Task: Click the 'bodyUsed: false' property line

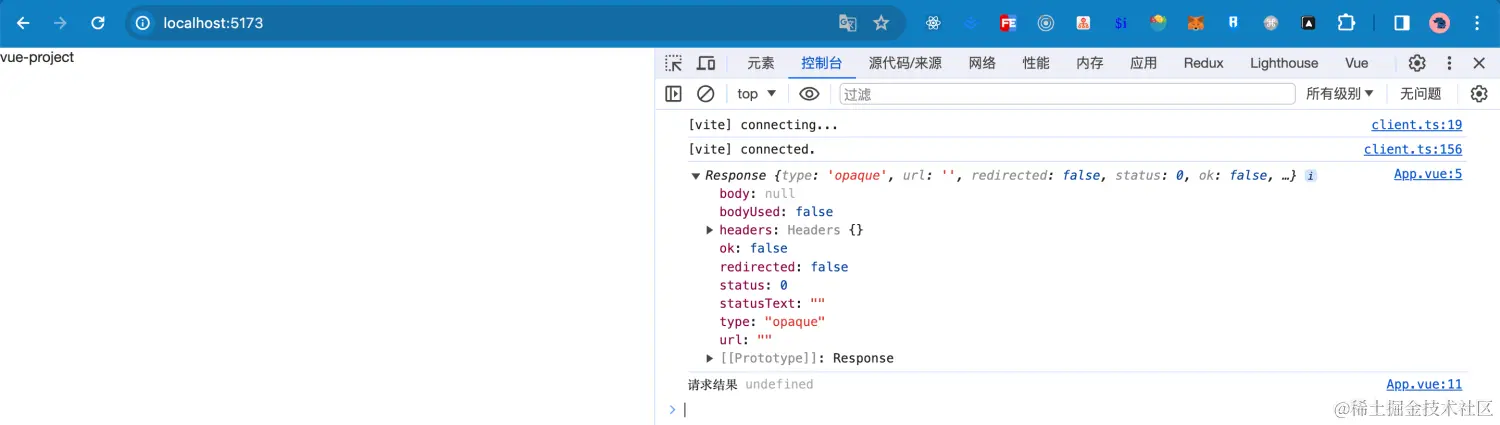Action: [776, 212]
